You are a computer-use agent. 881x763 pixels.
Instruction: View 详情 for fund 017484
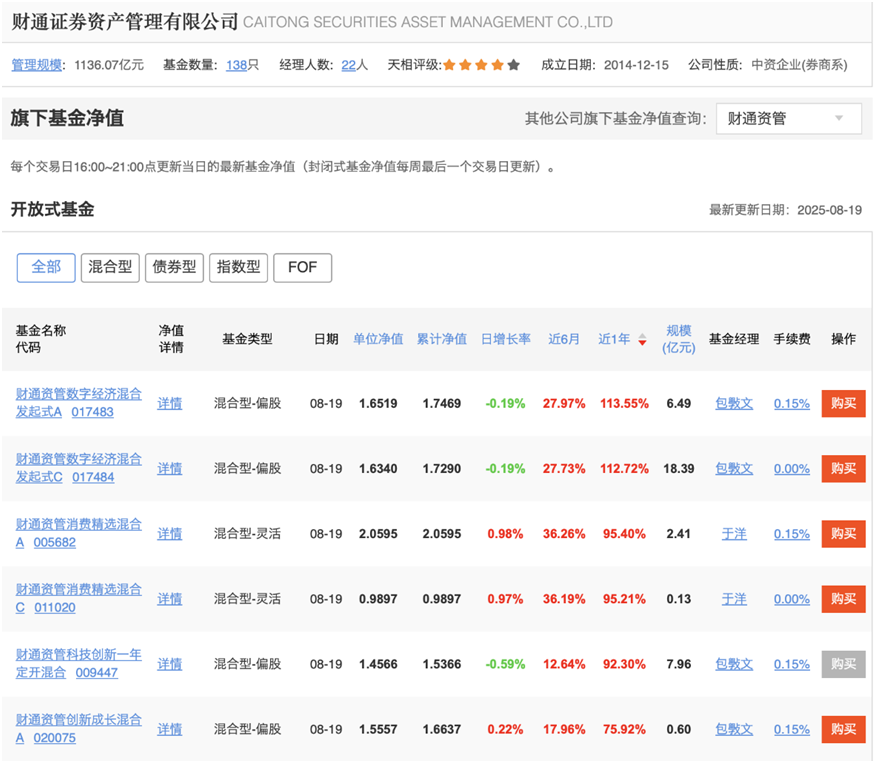click(x=169, y=469)
